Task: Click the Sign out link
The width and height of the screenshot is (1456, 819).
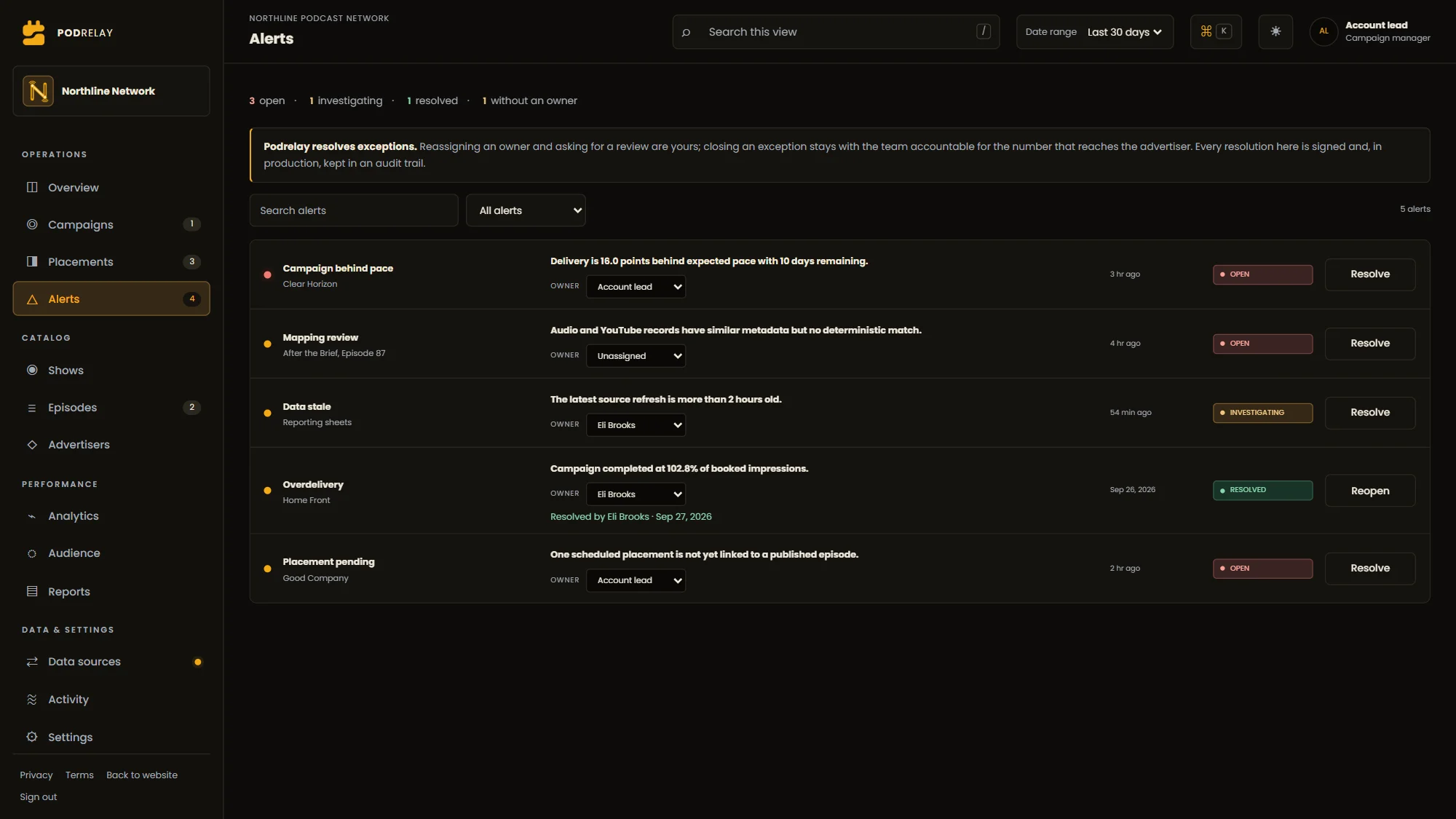Action: pyautogui.click(x=39, y=797)
